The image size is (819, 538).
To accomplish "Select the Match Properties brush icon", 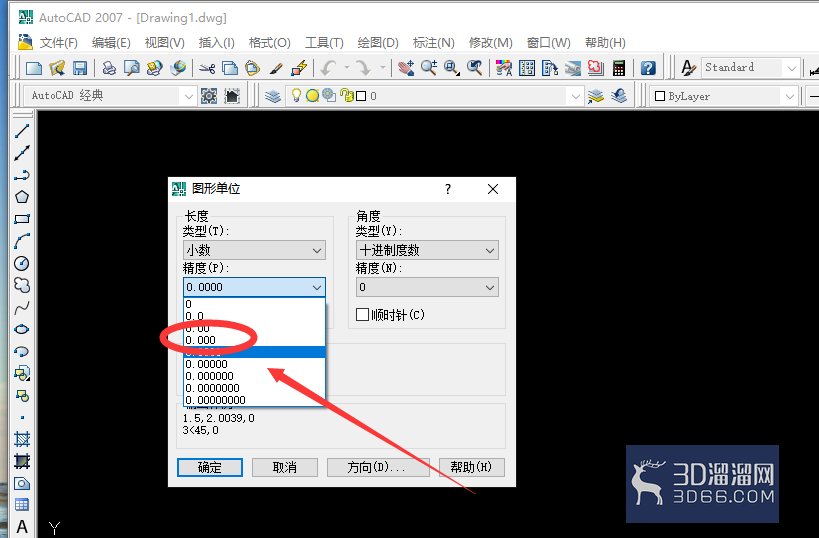I will (x=276, y=68).
